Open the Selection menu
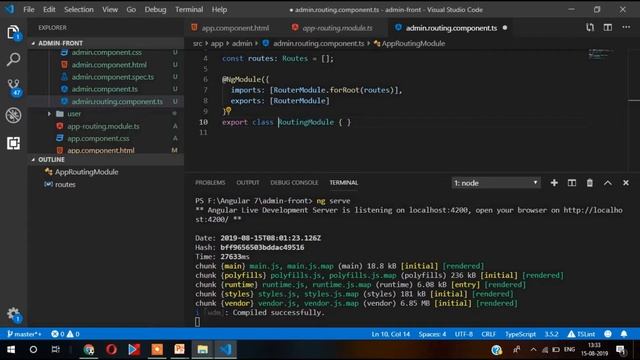 (x=79, y=9)
